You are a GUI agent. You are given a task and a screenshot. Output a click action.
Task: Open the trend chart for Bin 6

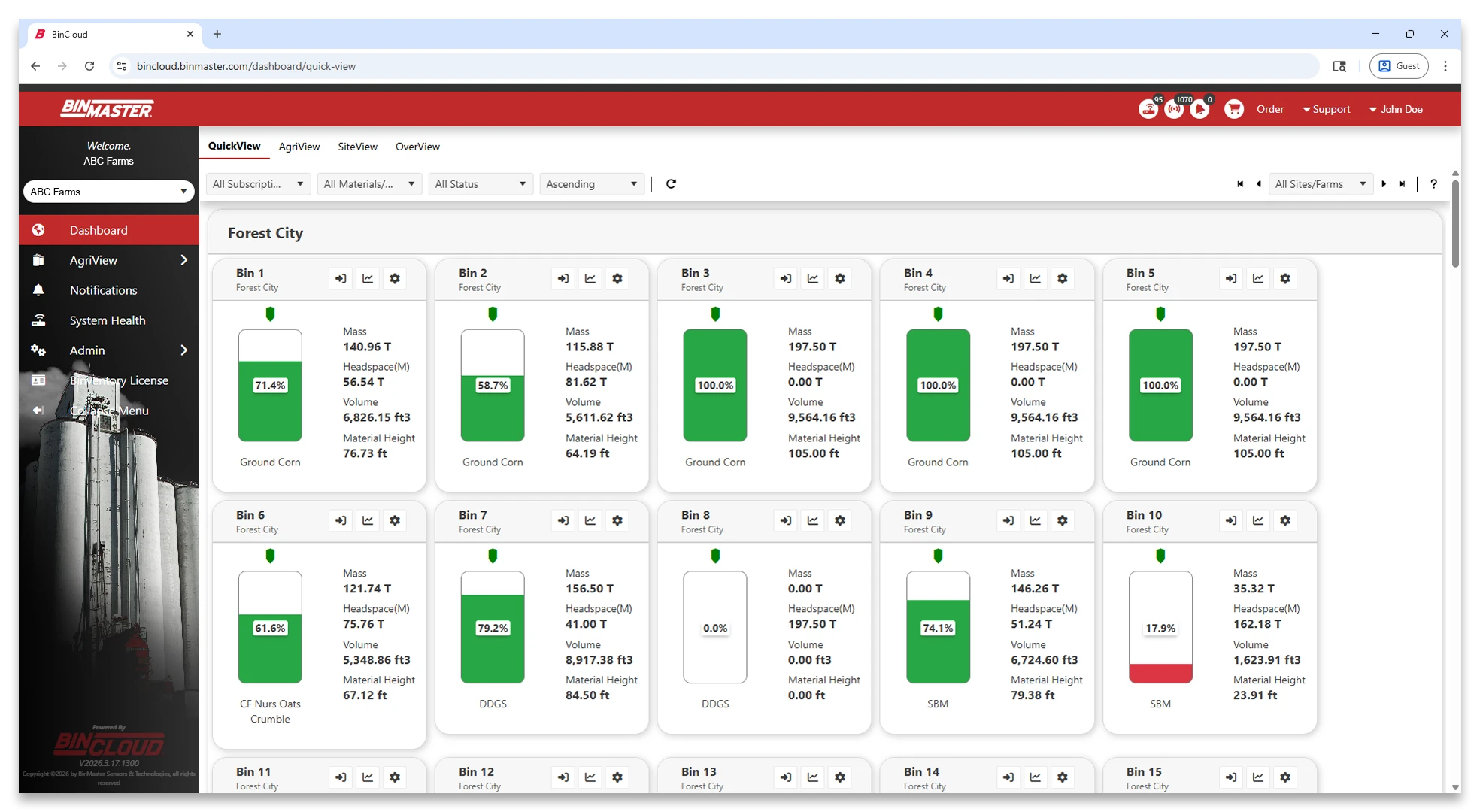pyautogui.click(x=368, y=520)
